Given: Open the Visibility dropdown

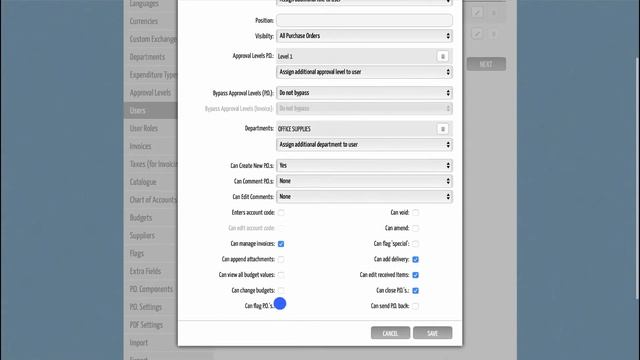Looking at the screenshot, I should coord(364,36).
